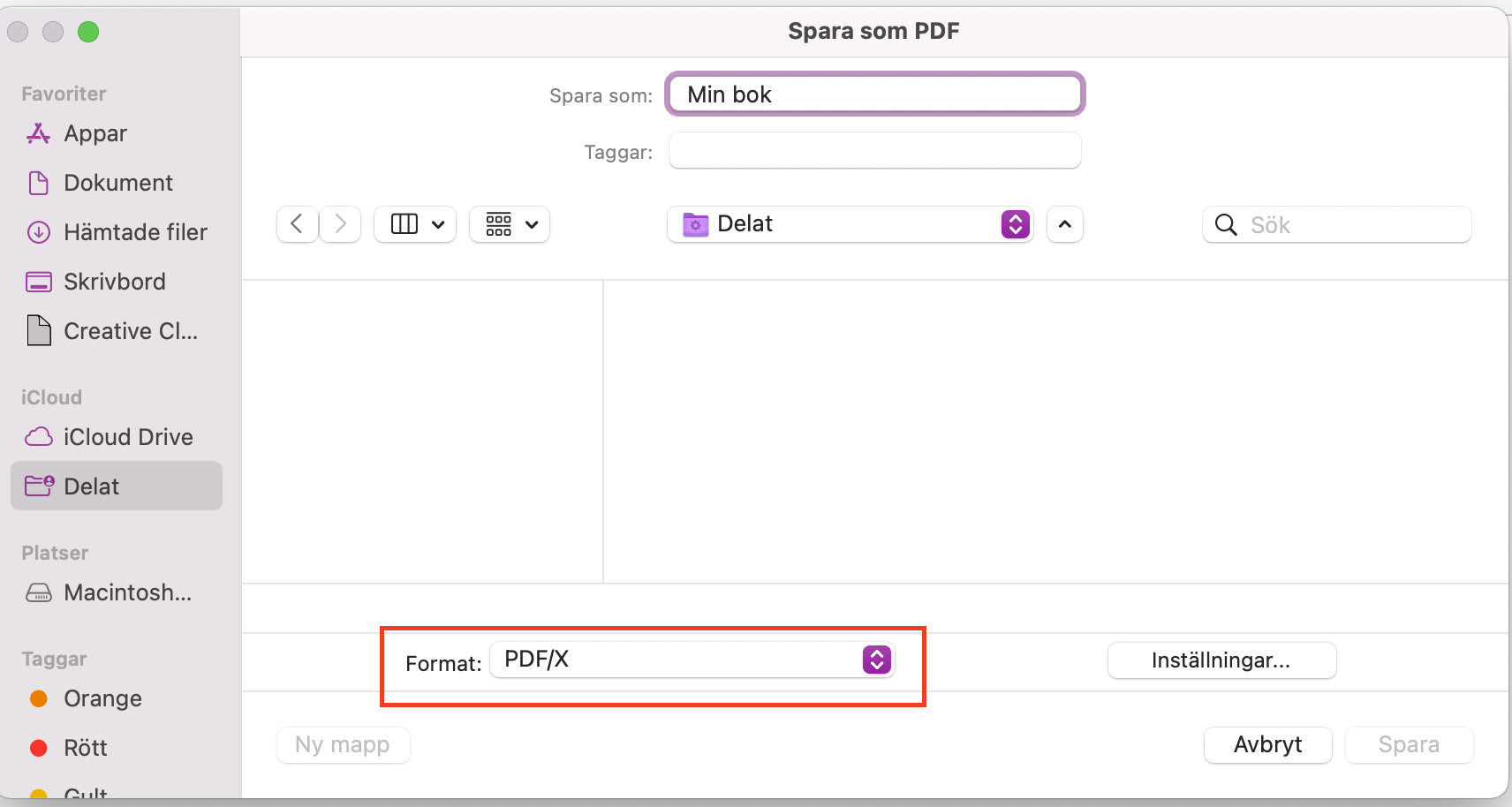1512x807 pixels.
Task: Select Dokument in the sidebar
Action: click(116, 183)
